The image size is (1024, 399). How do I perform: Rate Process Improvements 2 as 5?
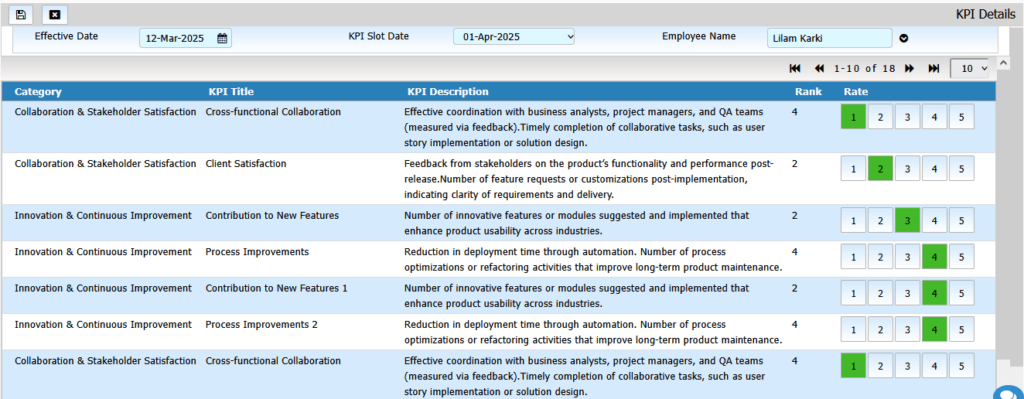[x=961, y=329]
